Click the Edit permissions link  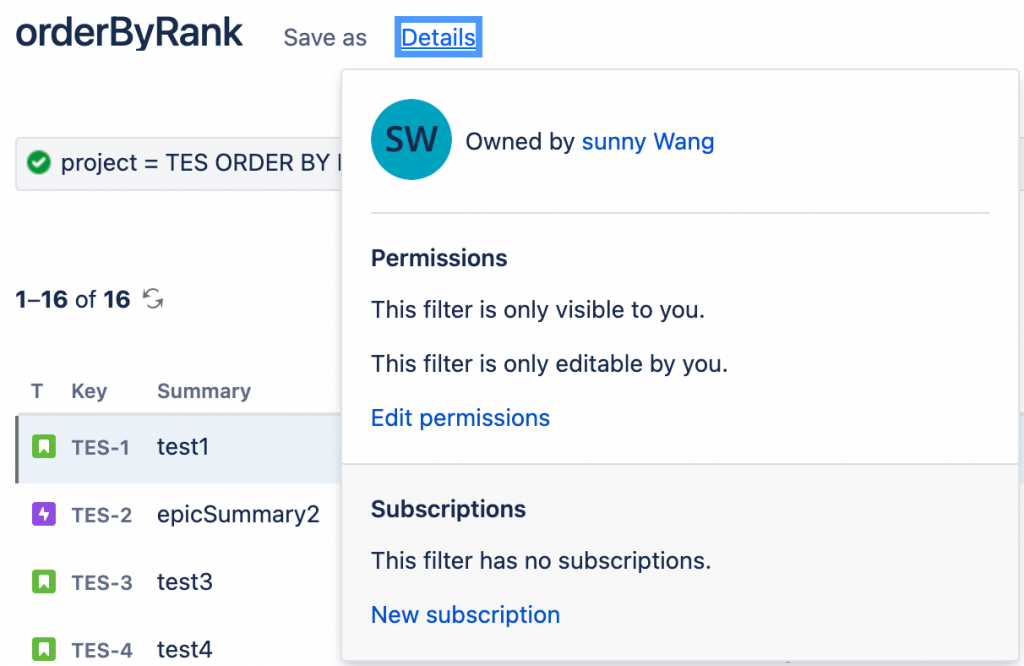(460, 418)
